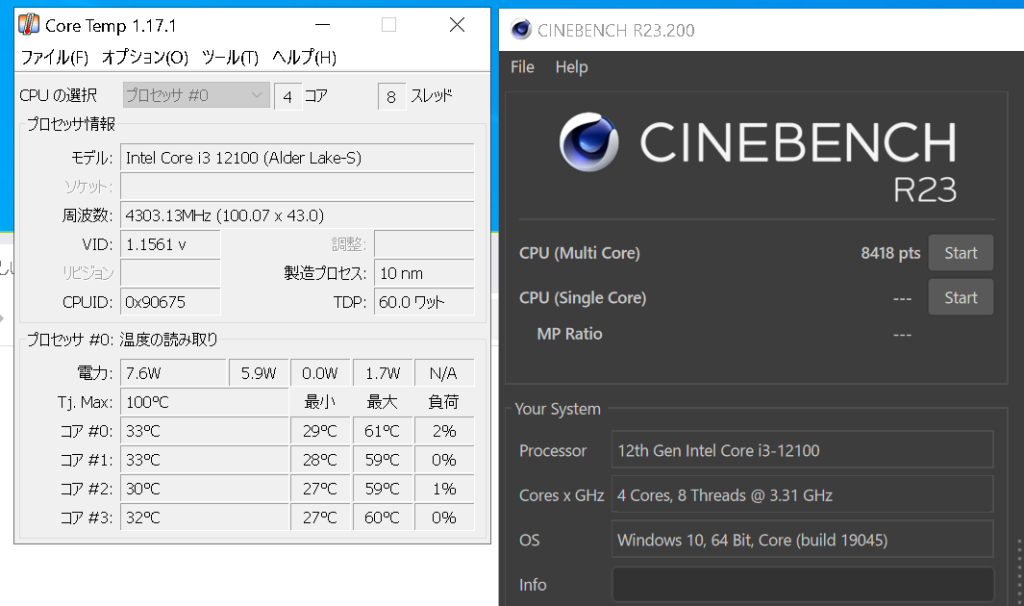The height and width of the screenshot is (606, 1024).
Task: Click the VID value 1.1561 v
Action: point(170,244)
